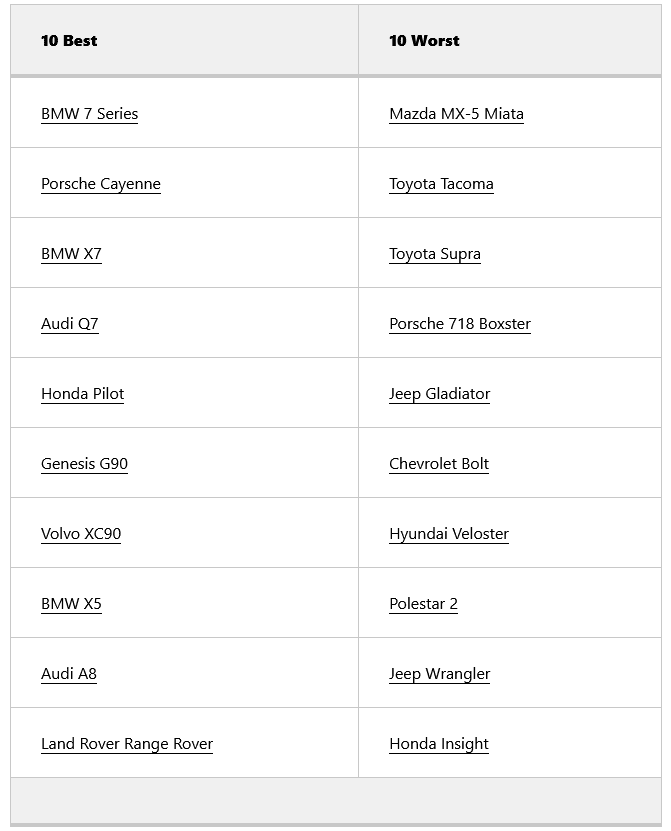Image resolution: width=671 pixels, height=831 pixels.
Task: Open the Jeep Wrangler link
Action: [x=439, y=674]
